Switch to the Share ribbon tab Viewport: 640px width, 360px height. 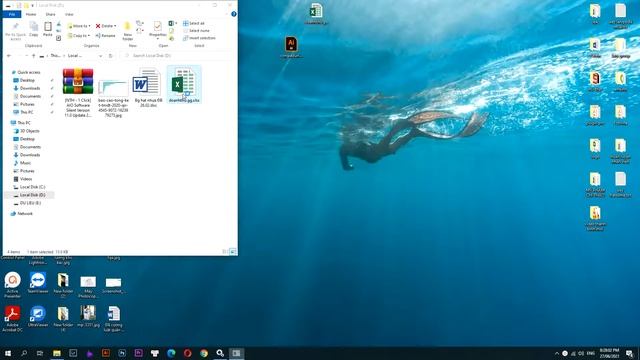51,14
